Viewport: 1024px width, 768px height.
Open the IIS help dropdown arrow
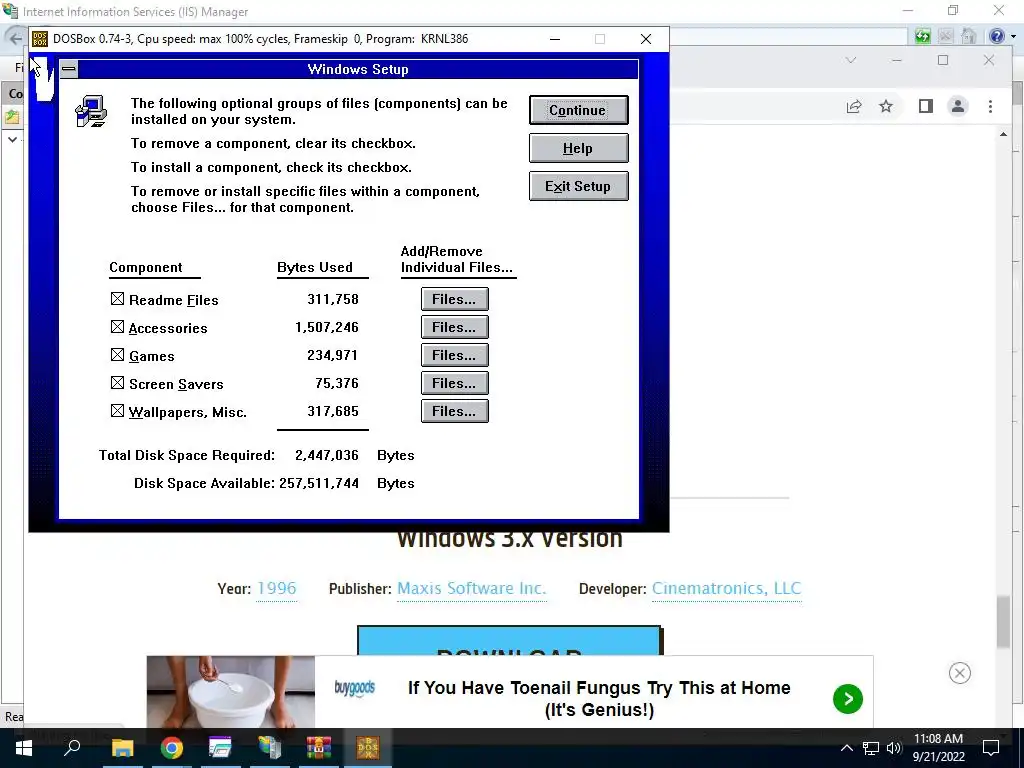click(x=1014, y=37)
